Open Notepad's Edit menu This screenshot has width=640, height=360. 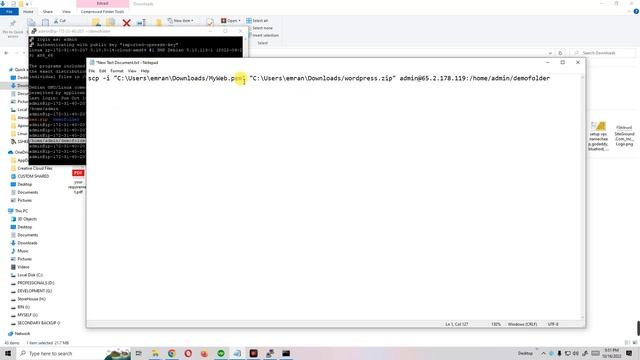pyautogui.click(x=102, y=71)
